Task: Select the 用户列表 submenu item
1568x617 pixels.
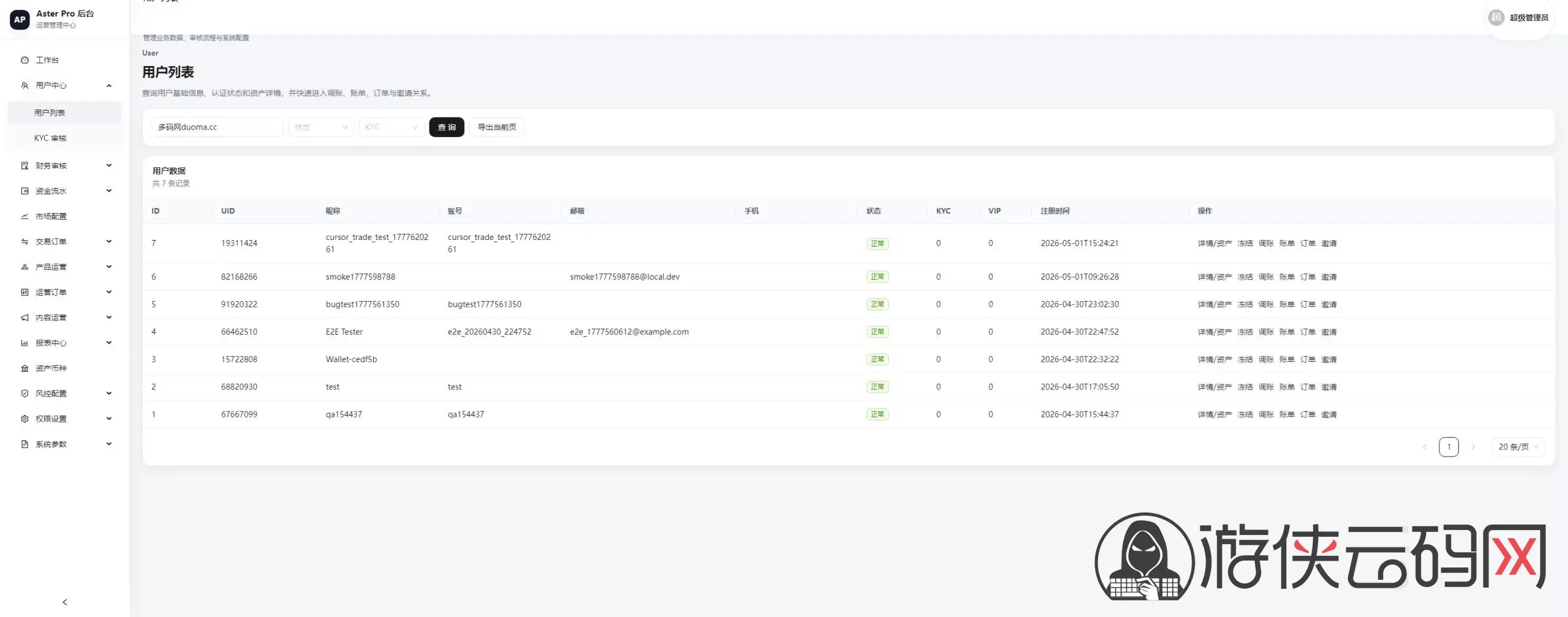Action: tap(65, 113)
